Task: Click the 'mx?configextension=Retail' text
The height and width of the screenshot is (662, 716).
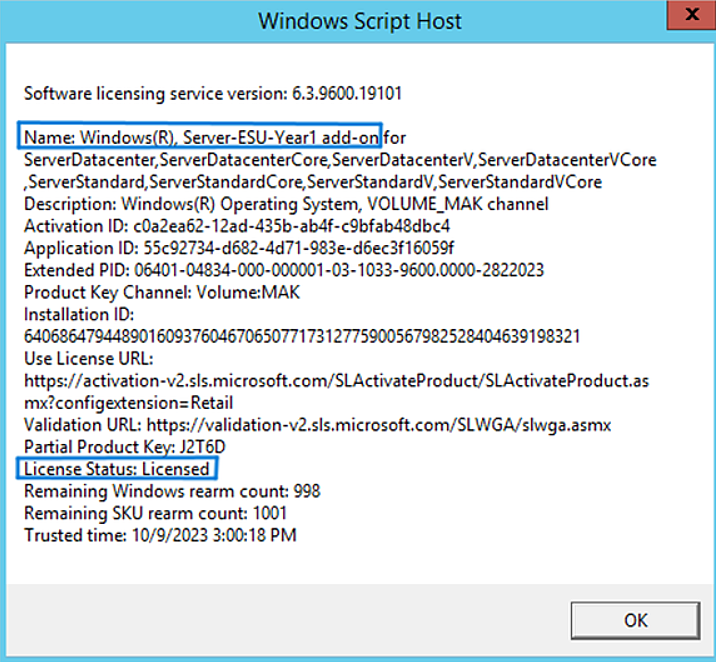Action: (128, 403)
